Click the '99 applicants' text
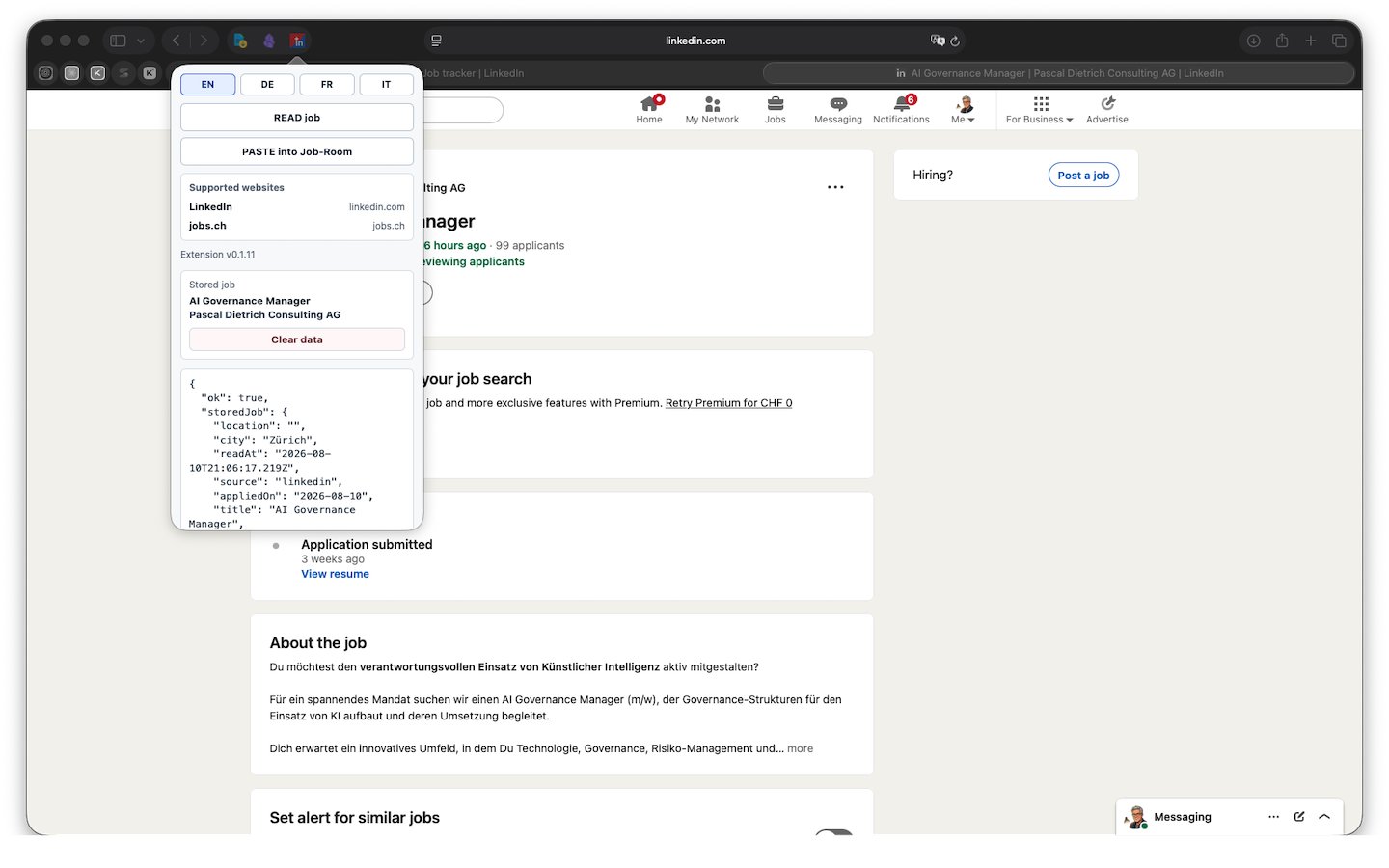Viewport: 1389px width, 868px height. click(x=530, y=245)
